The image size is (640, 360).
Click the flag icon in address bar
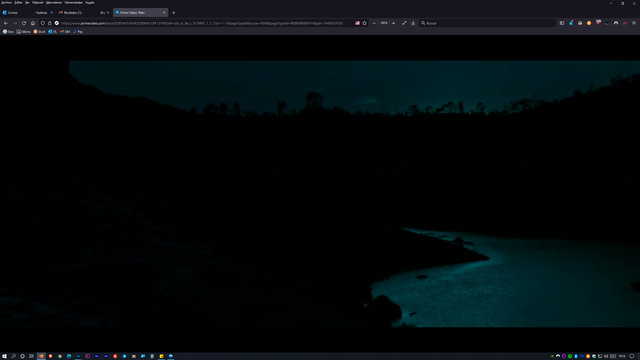(x=358, y=23)
